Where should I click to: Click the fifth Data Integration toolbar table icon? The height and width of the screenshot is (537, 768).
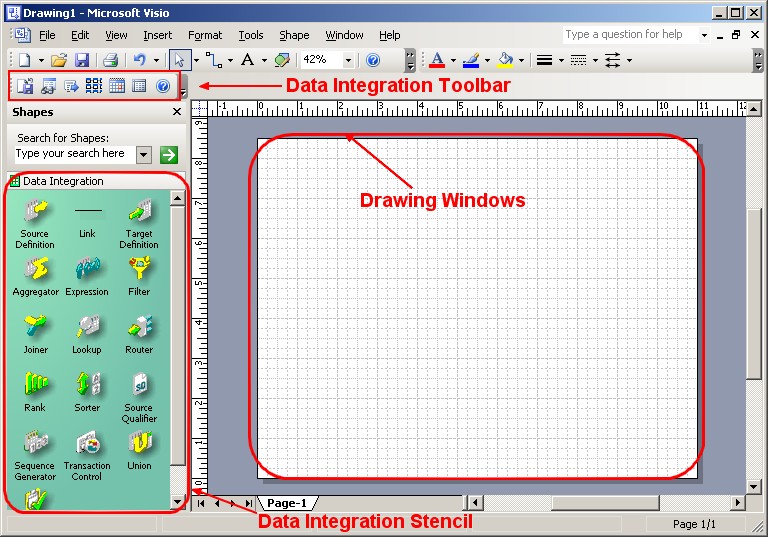117,86
